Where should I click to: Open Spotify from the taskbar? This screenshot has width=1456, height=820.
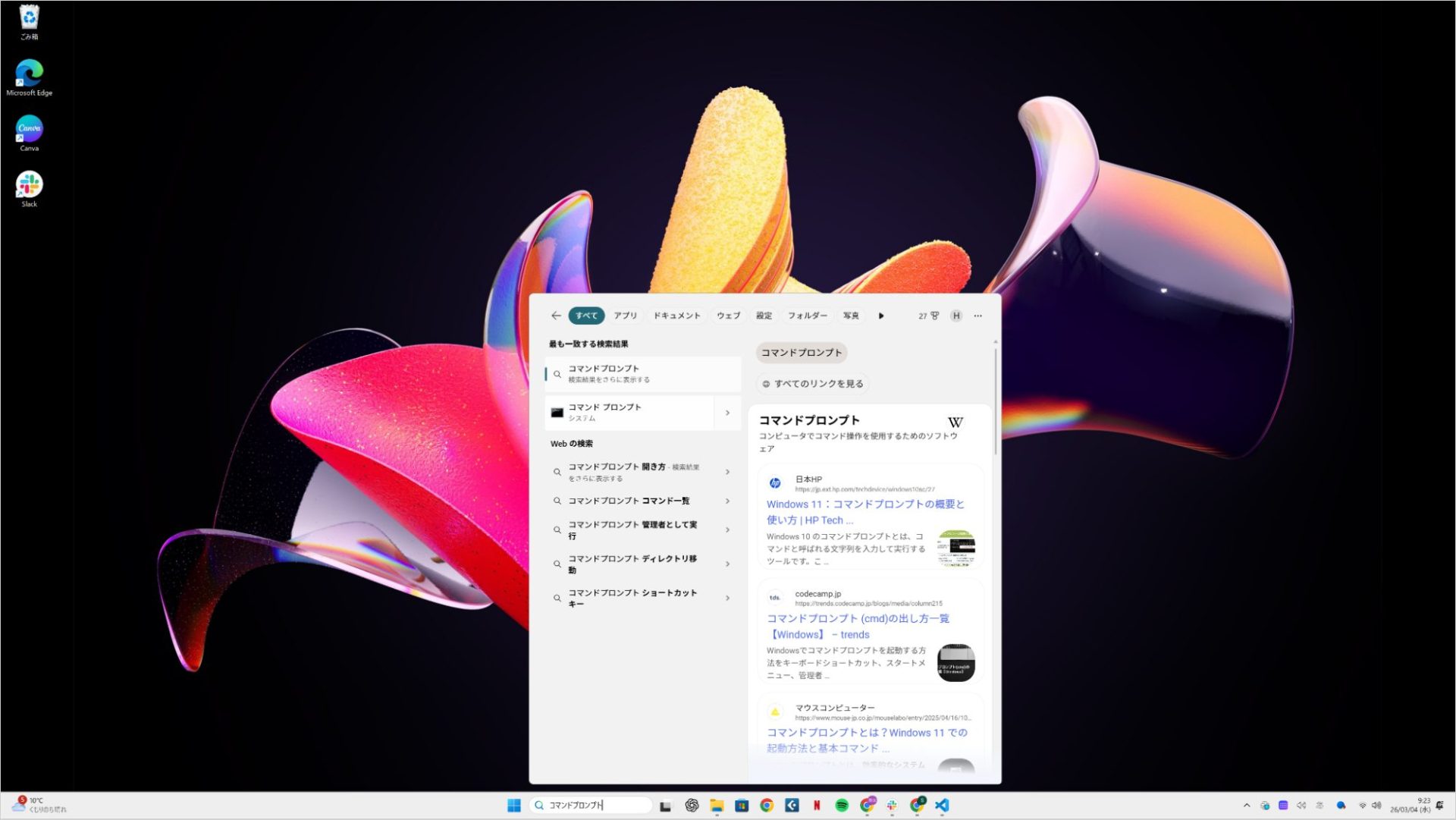(842, 805)
